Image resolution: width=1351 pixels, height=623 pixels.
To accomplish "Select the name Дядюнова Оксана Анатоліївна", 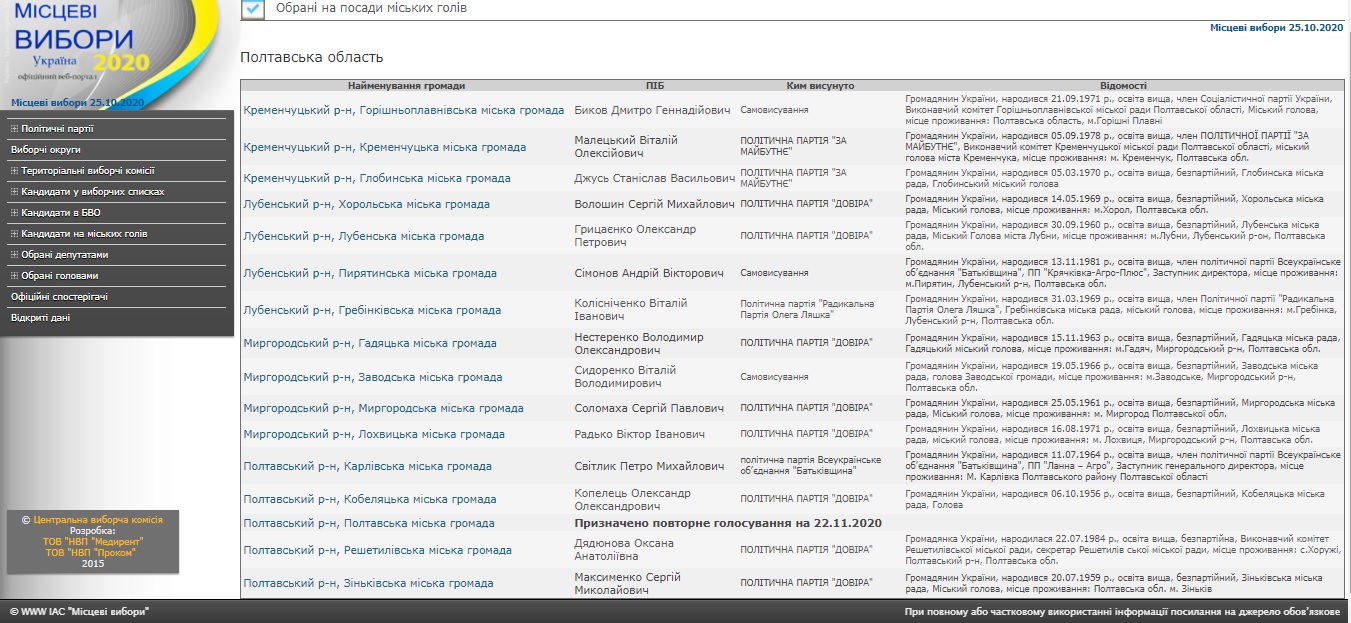I will pyautogui.click(x=624, y=550).
